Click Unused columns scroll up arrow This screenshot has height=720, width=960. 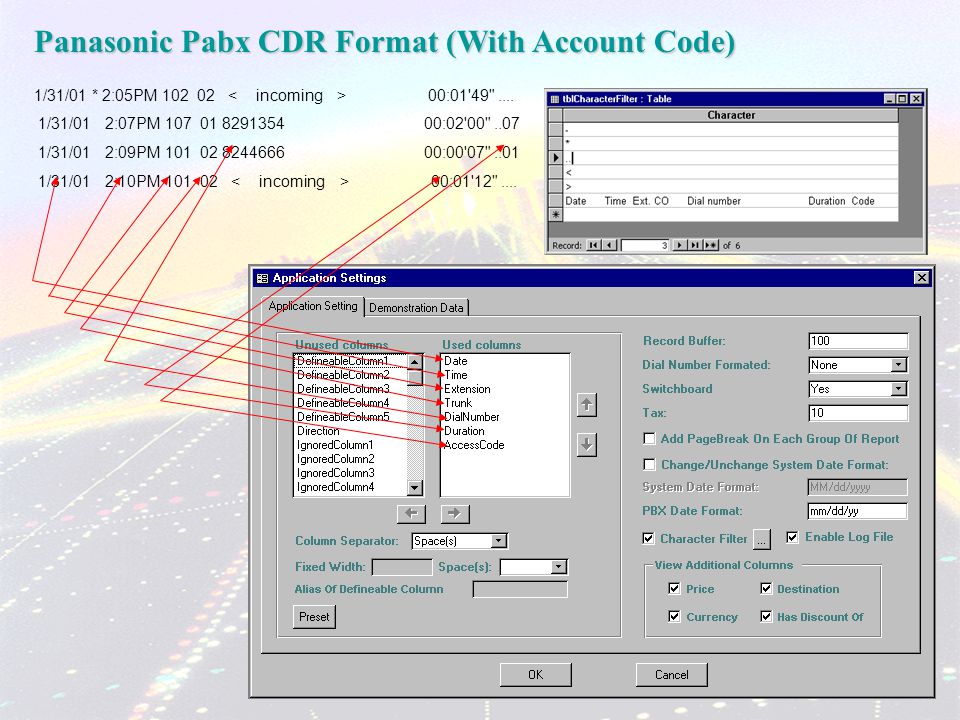[x=414, y=362]
